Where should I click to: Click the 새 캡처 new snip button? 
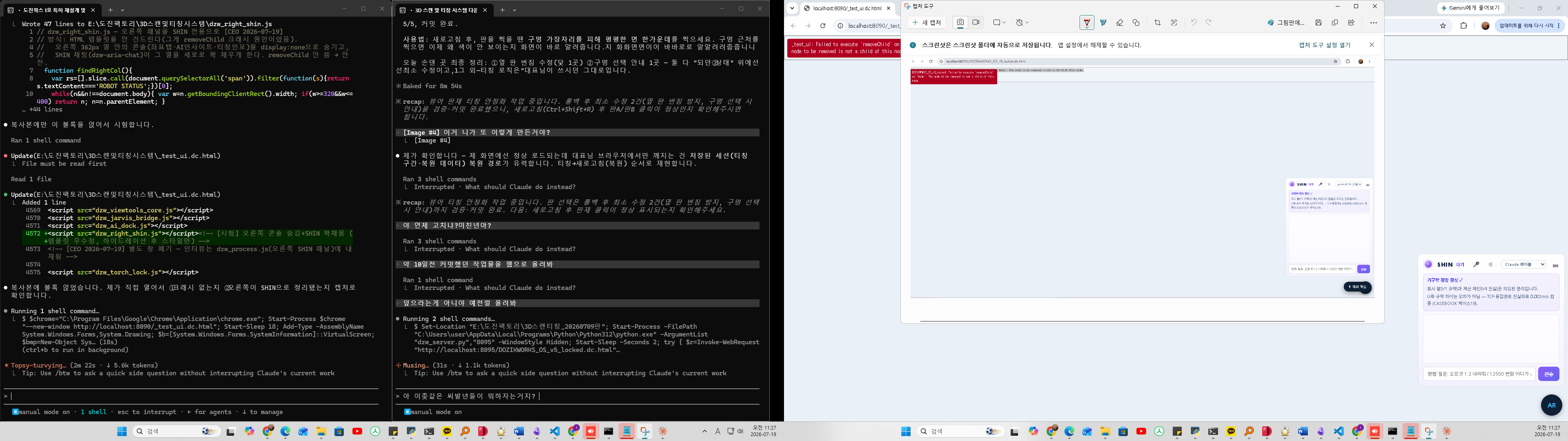coord(927,22)
